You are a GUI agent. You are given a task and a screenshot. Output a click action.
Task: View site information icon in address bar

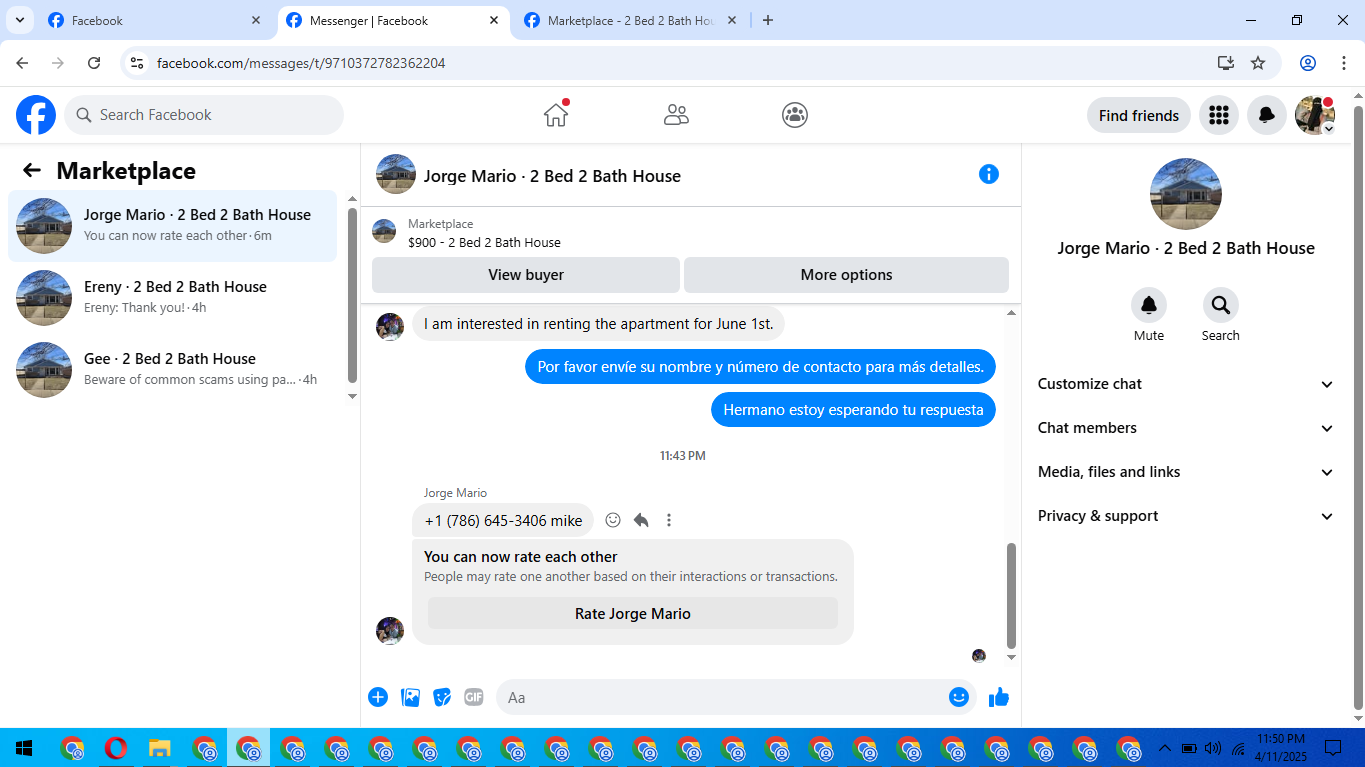pyautogui.click(x=138, y=63)
